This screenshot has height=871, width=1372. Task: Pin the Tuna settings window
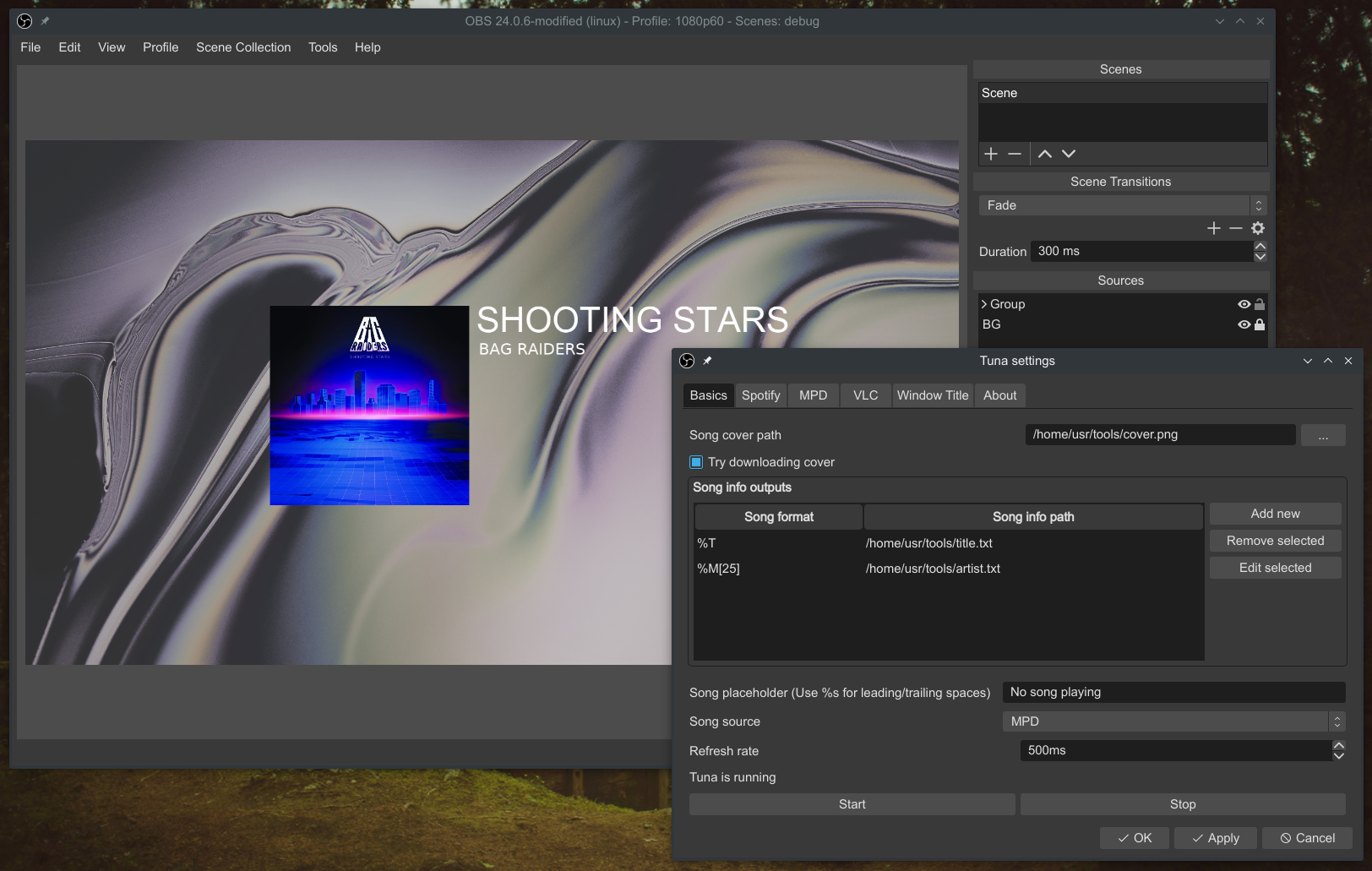708,361
